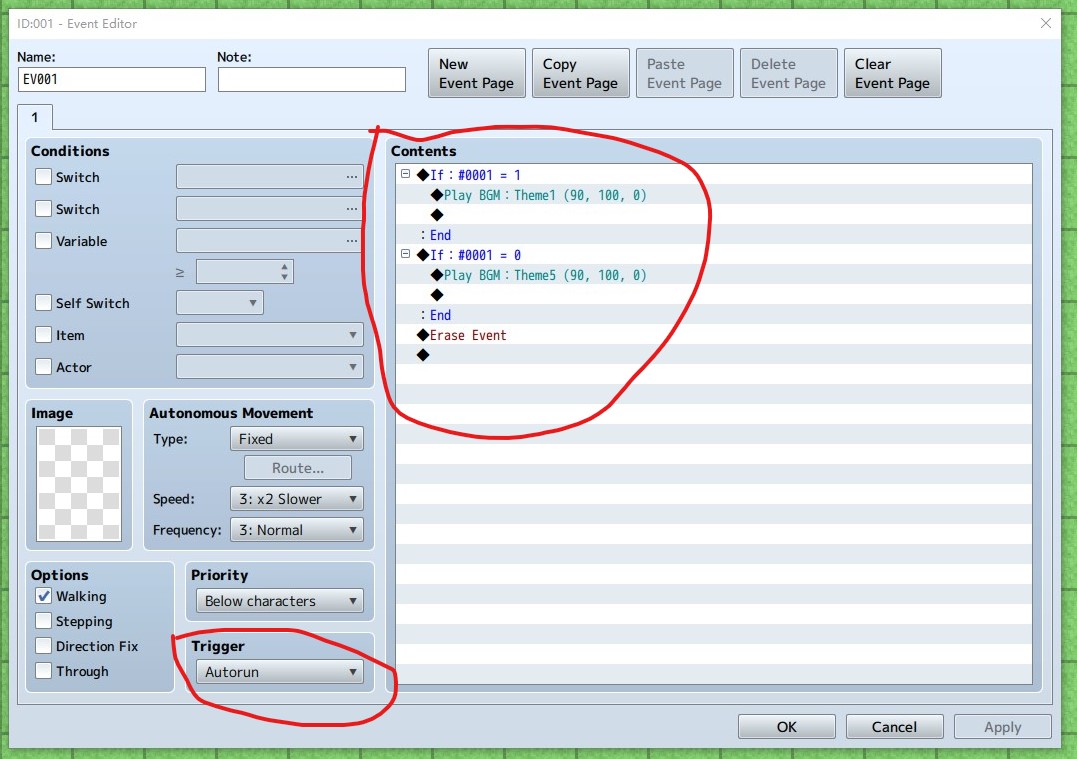
Task: Check the Item condition checkbox
Action: pos(43,335)
